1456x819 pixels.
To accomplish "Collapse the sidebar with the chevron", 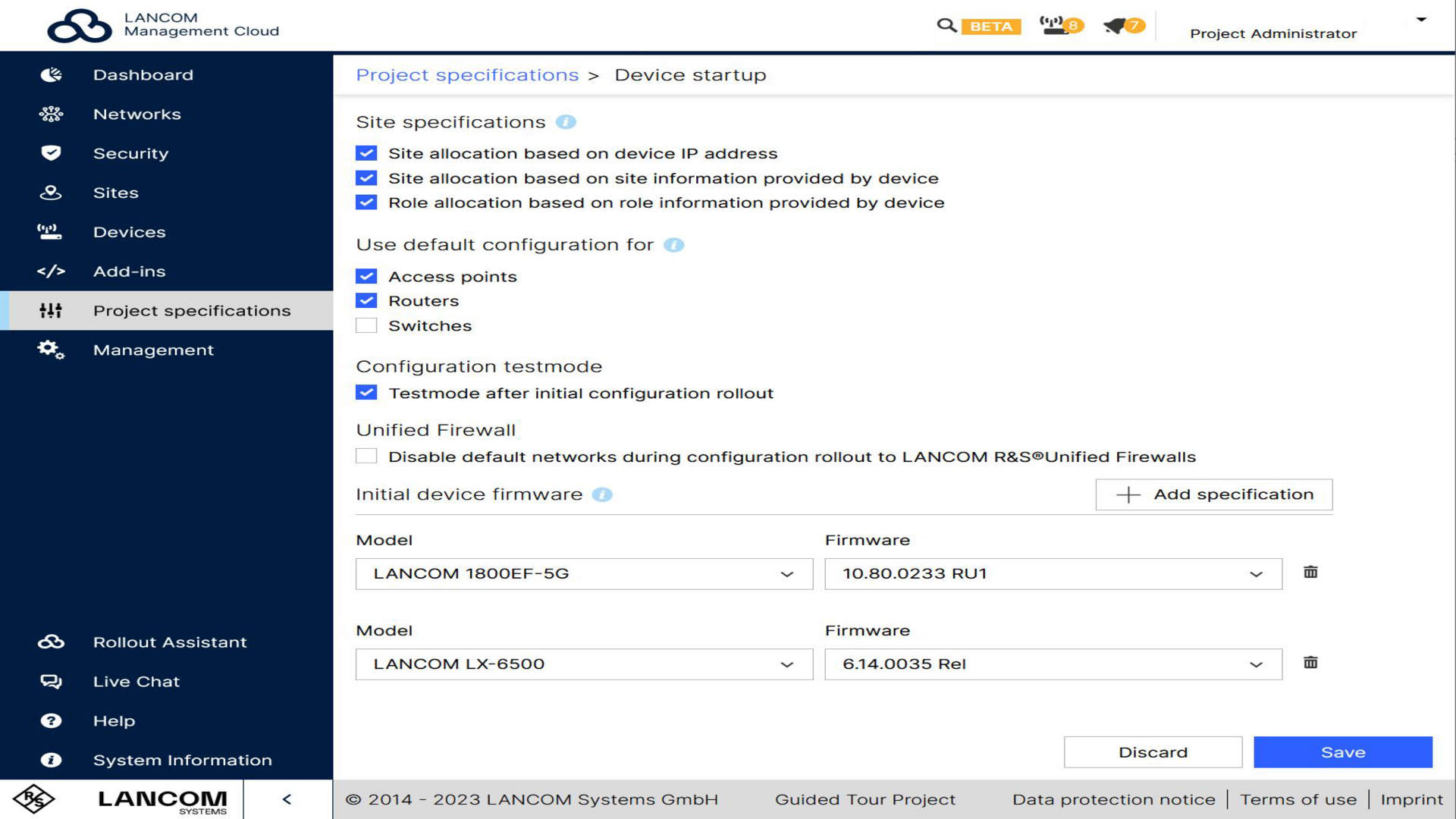I will (287, 799).
